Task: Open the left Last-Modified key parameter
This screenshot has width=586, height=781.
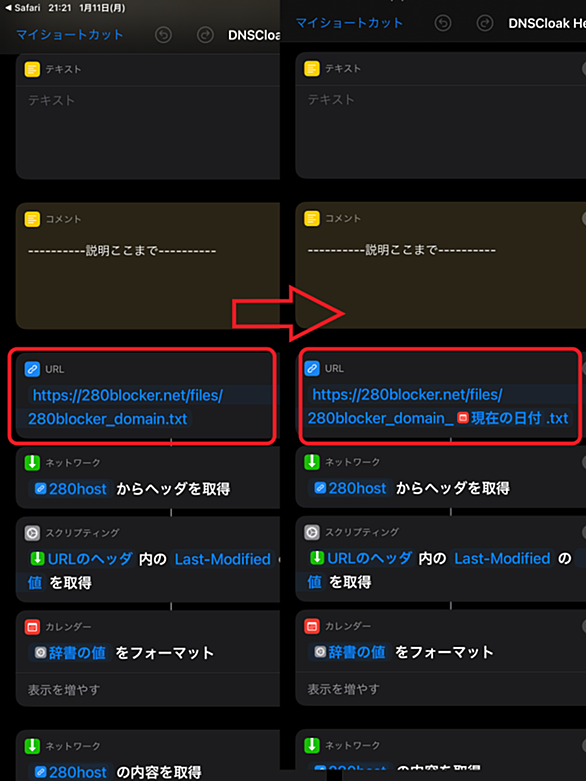Action: coord(223,559)
